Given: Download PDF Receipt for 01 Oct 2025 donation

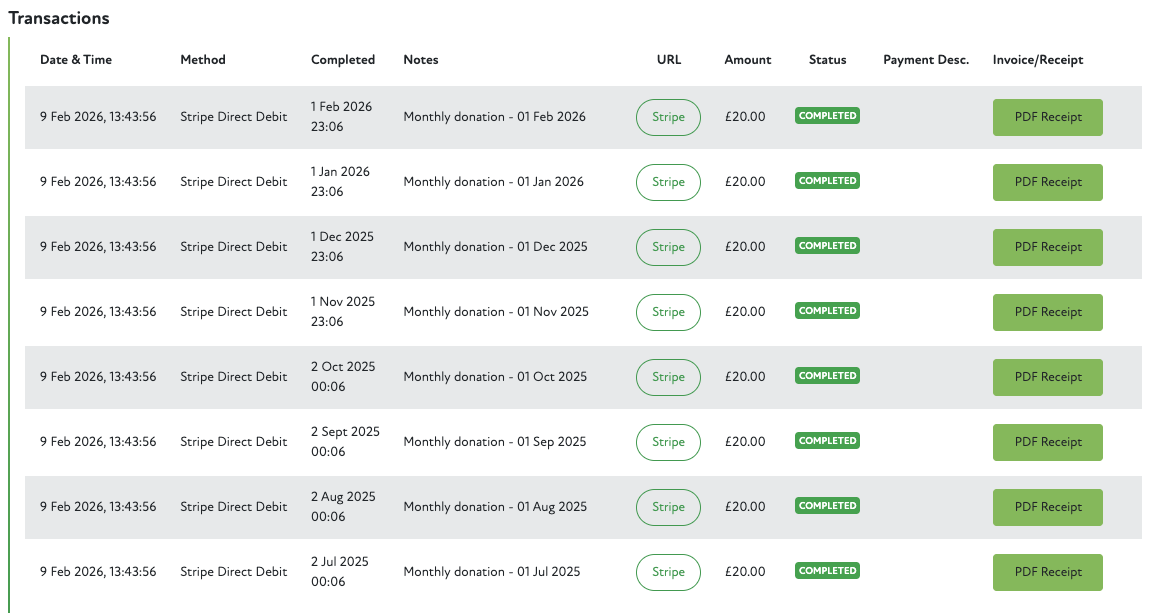Looking at the screenshot, I should [x=1047, y=377].
